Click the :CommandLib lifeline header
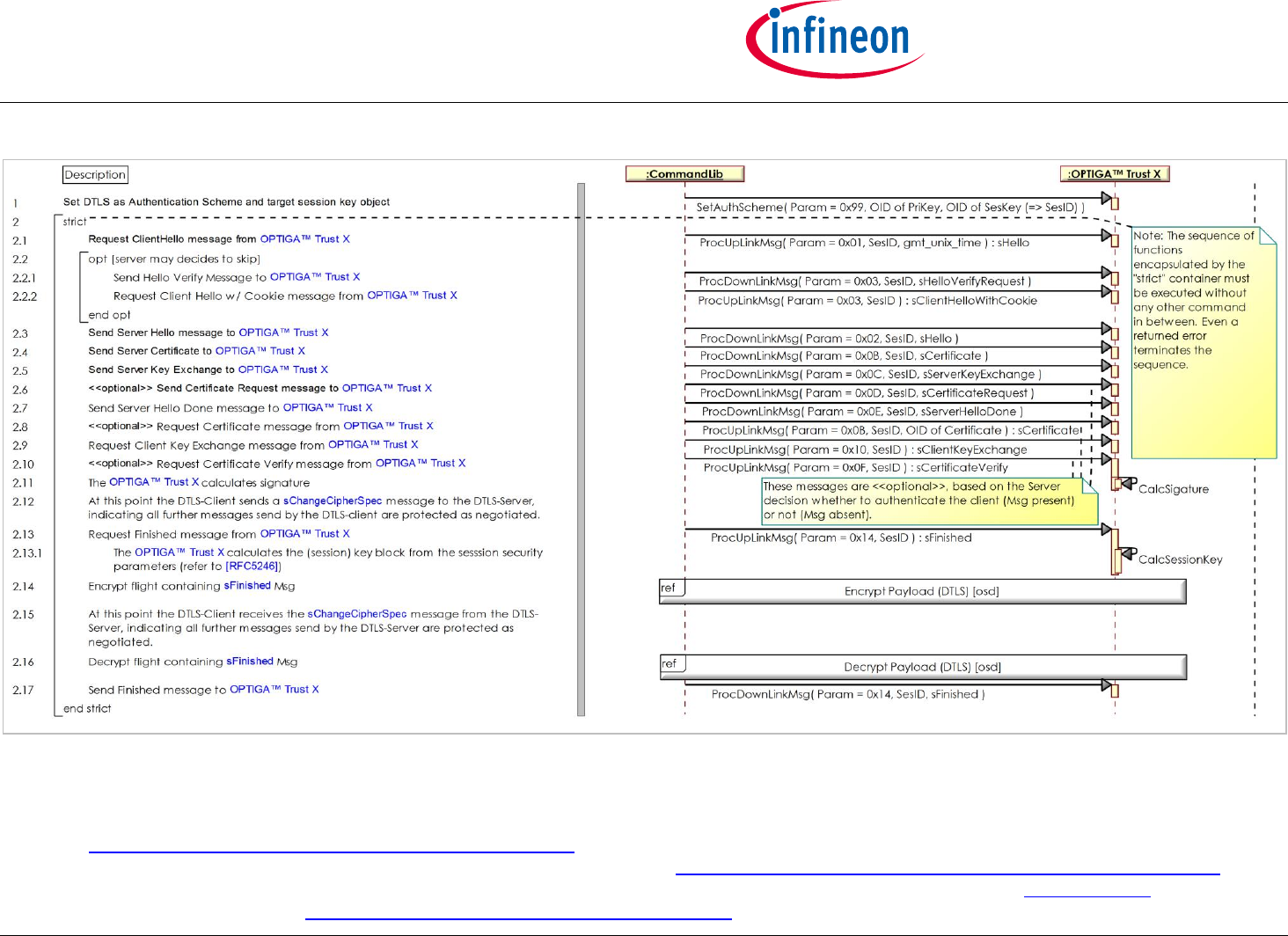The height and width of the screenshot is (936, 1288). tap(684, 174)
